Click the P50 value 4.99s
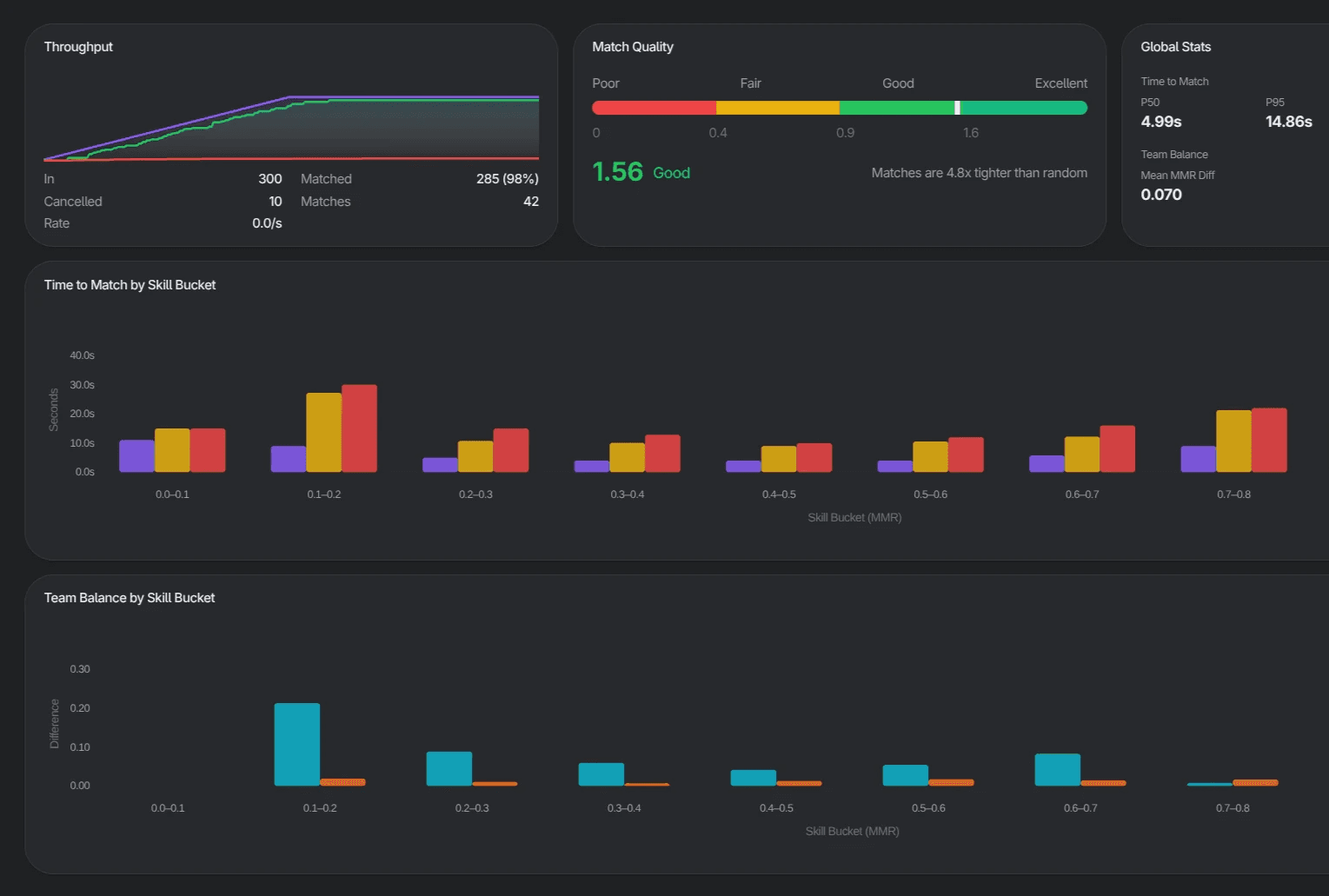The height and width of the screenshot is (896, 1329). 1161,122
